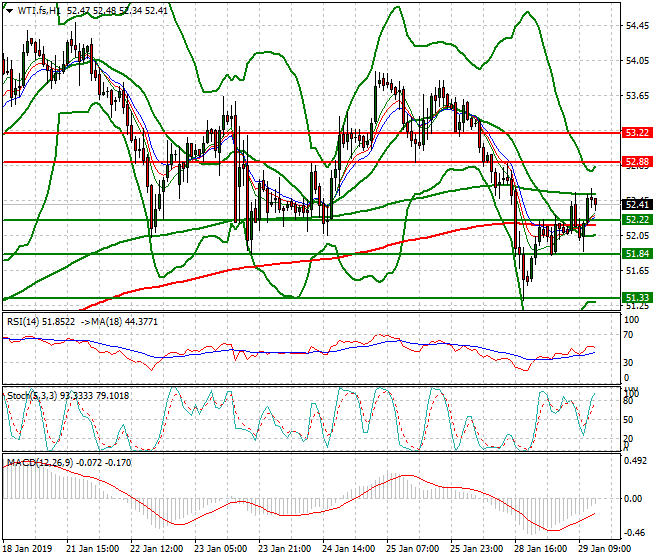Click the 54.45 price scale value
Viewport: 660px width, 560px height.
[x=637, y=26]
